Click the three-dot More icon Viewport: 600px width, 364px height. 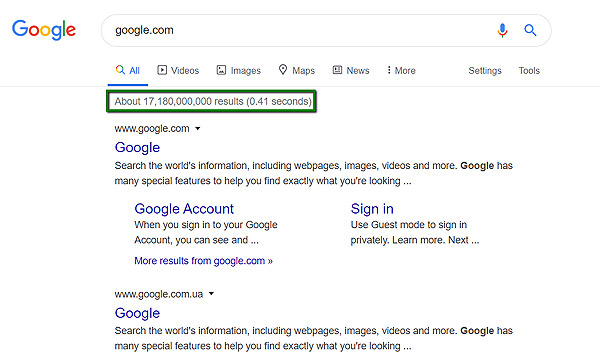(389, 70)
